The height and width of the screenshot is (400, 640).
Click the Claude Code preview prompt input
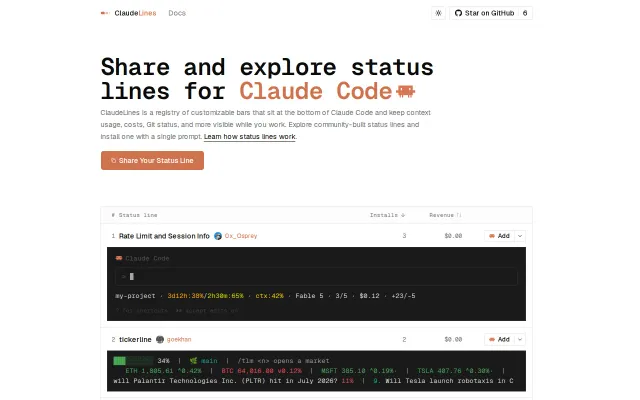pyautogui.click(x=316, y=277)
